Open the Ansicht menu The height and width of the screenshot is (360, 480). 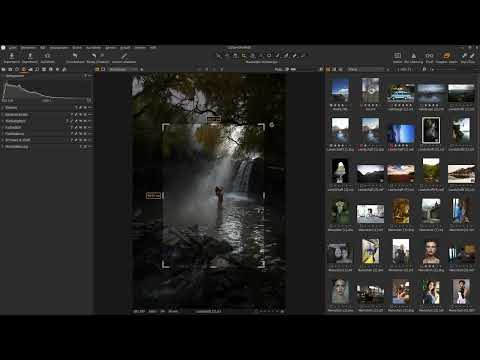125,48
